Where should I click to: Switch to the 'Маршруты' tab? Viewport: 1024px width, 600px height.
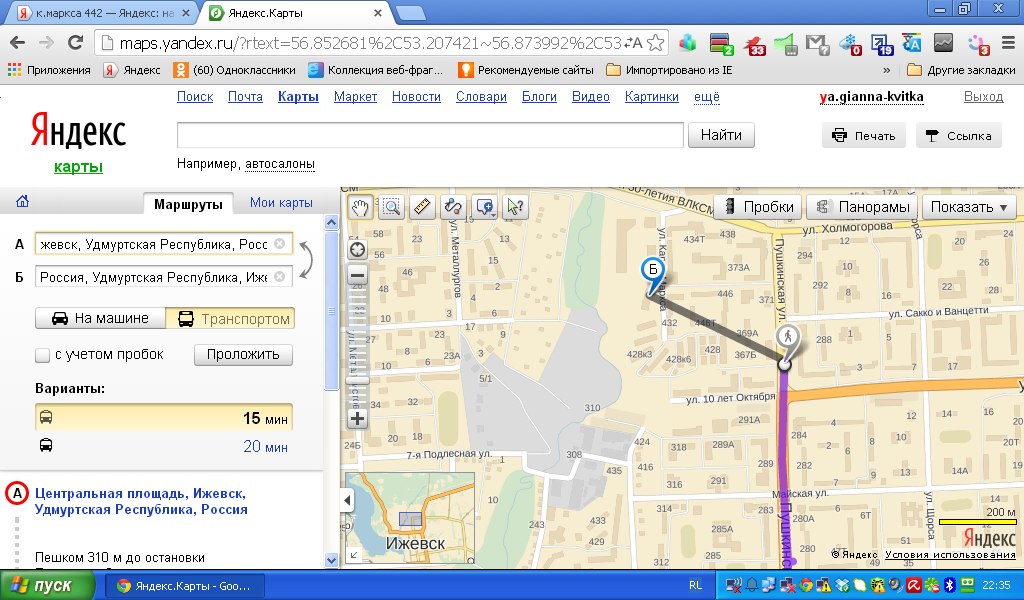[188, 204]
